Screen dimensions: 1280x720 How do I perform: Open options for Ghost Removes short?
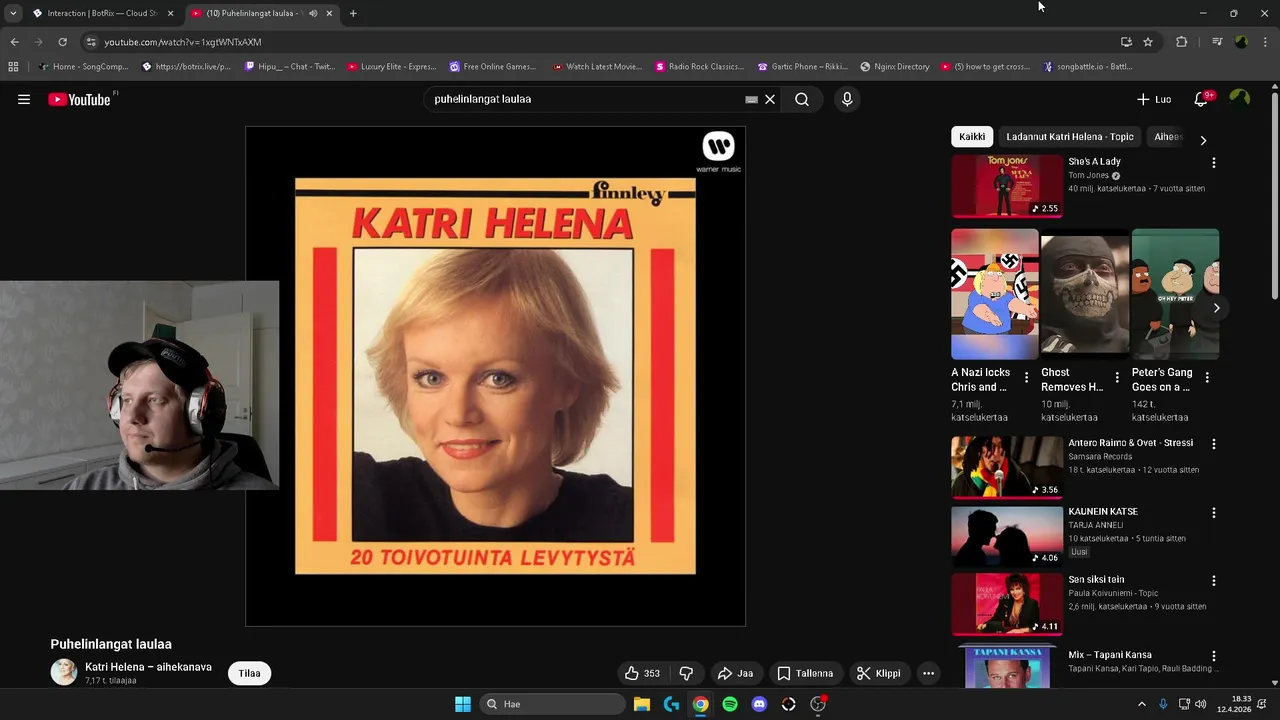coord(1117,377)
